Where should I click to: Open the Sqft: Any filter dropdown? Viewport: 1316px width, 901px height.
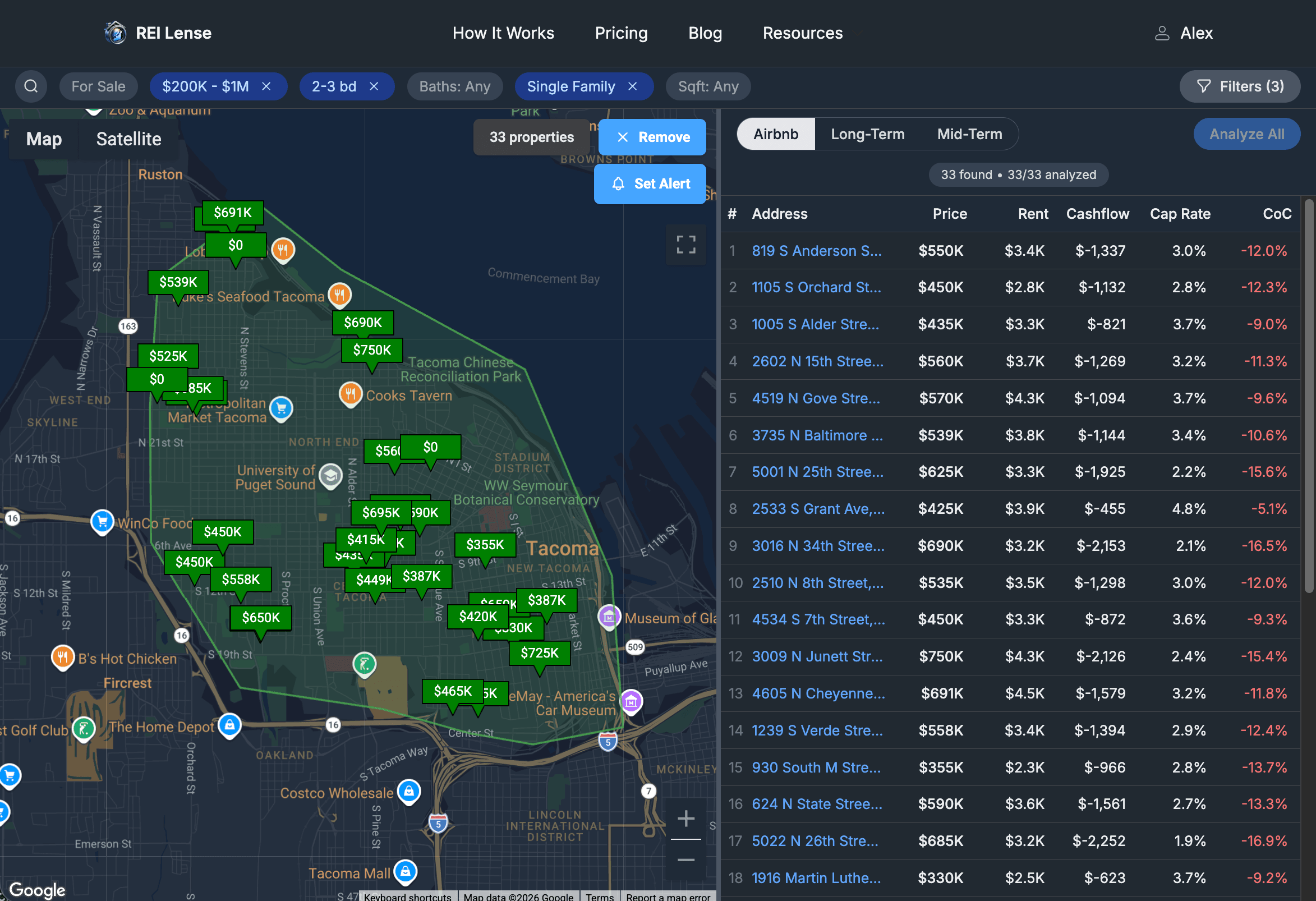pos(708,86)
